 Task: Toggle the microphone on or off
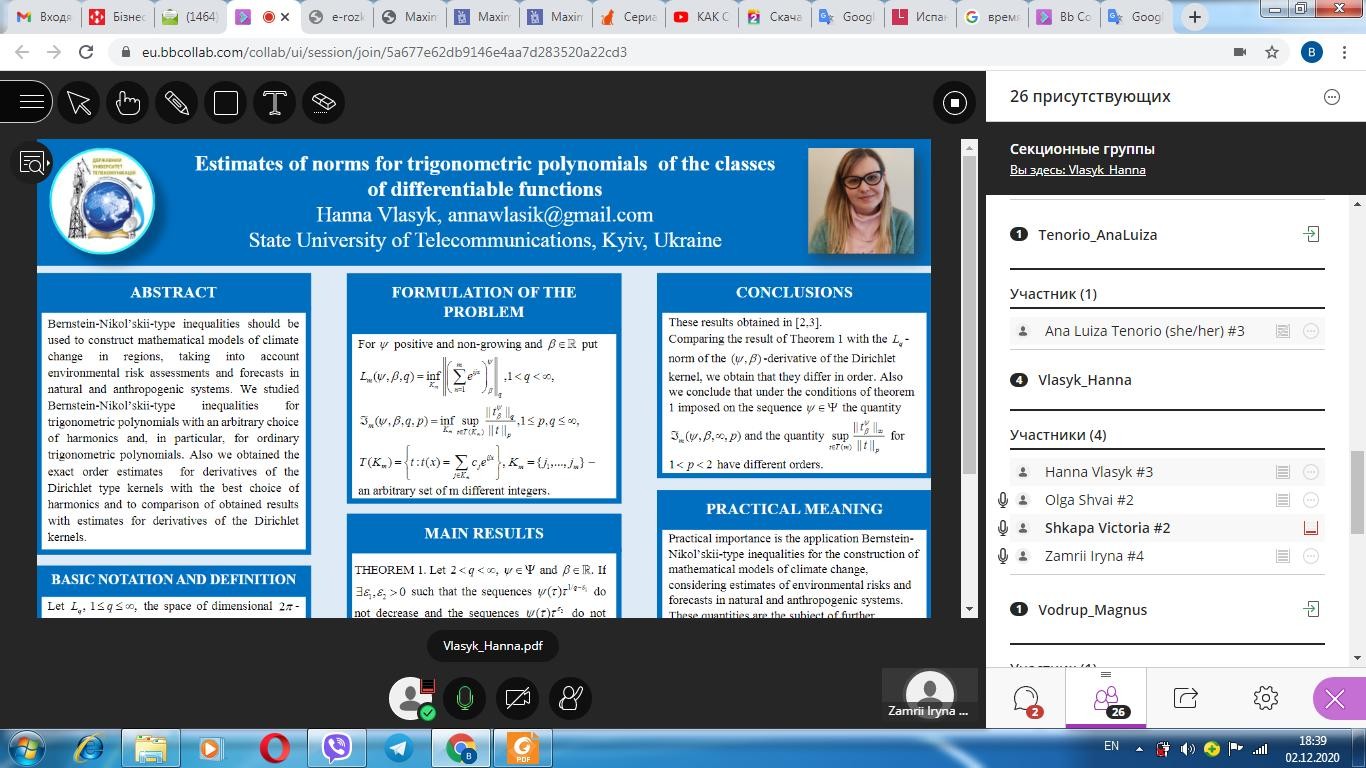coord(465,698)
